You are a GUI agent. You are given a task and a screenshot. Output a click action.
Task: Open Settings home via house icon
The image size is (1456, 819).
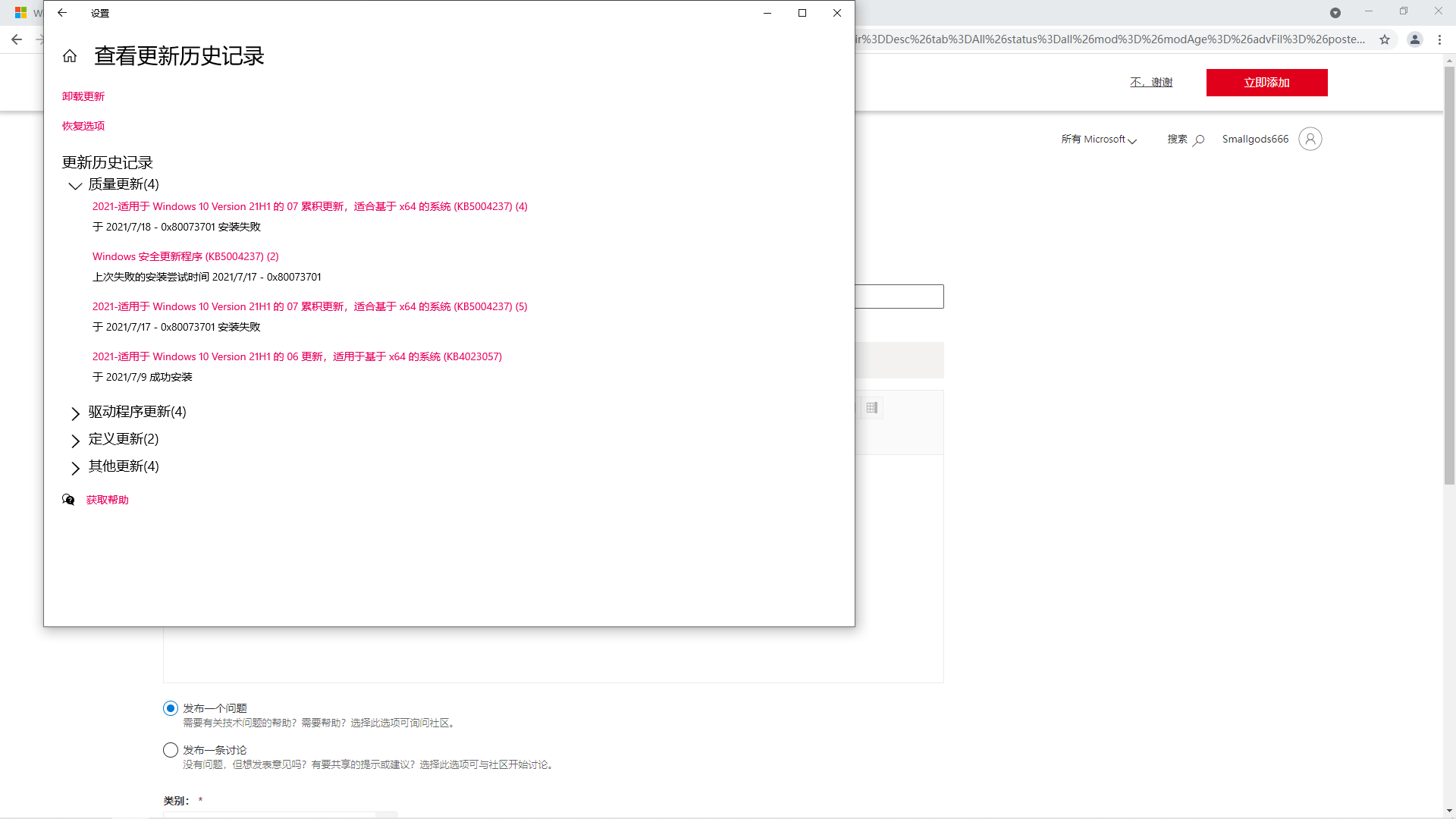[70, 56]
